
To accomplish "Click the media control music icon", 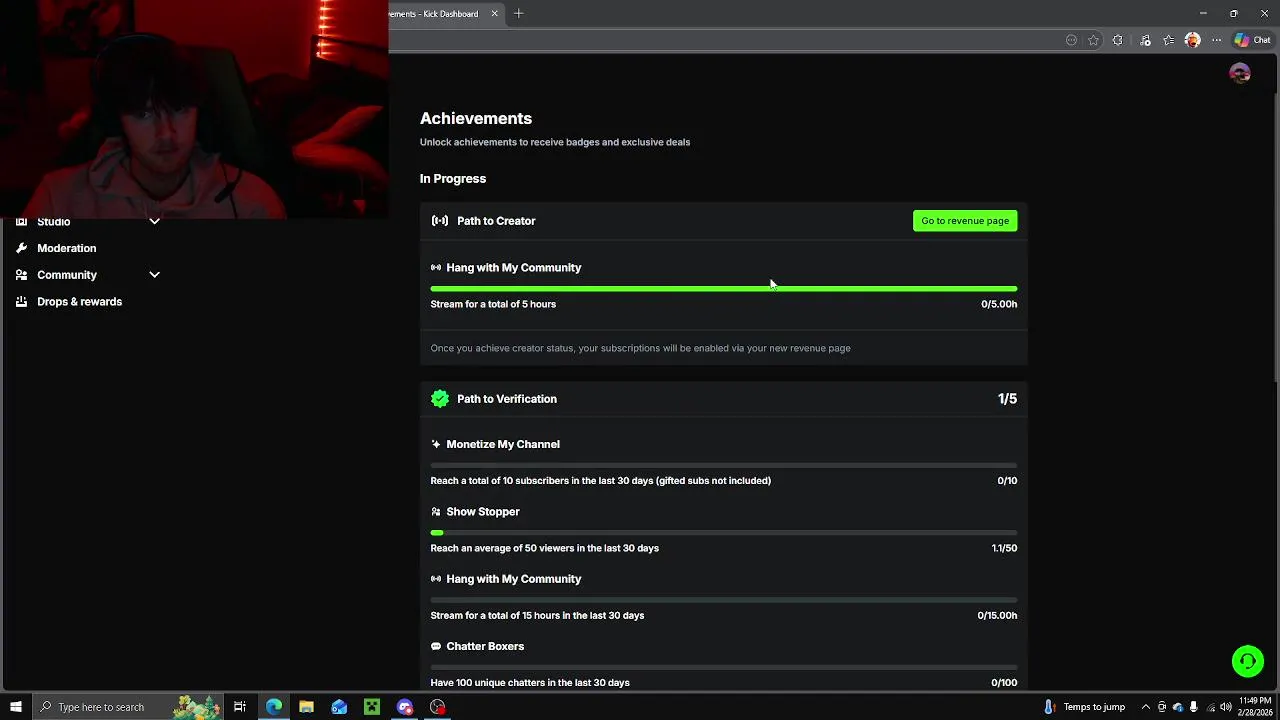I will point(1145,40).
